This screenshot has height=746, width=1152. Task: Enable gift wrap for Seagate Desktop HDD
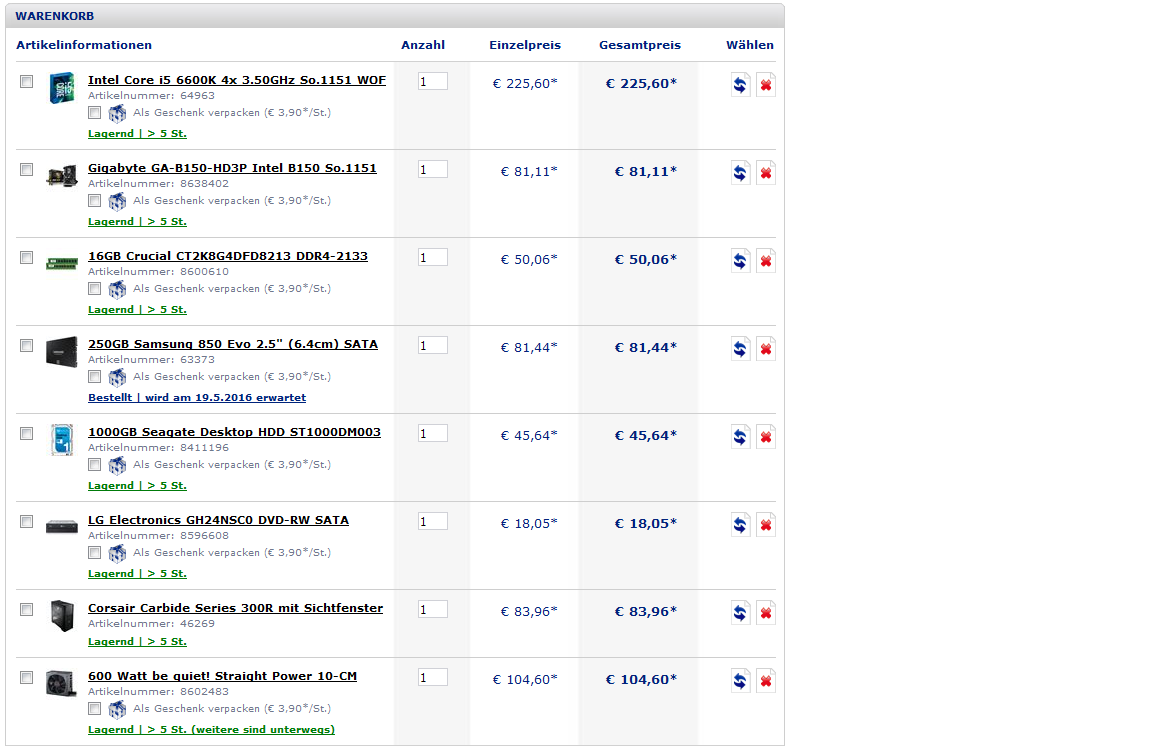click(x=94, y=465)
